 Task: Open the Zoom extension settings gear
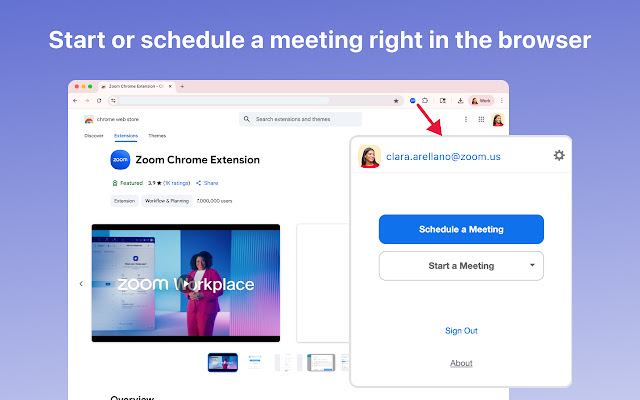[x=559, y=156]
